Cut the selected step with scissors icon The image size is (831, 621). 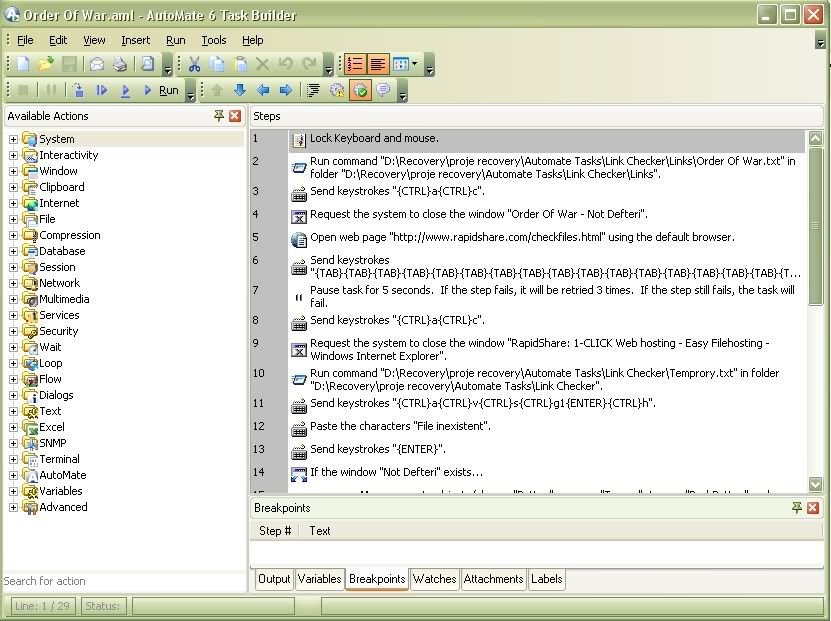(194, 64)
